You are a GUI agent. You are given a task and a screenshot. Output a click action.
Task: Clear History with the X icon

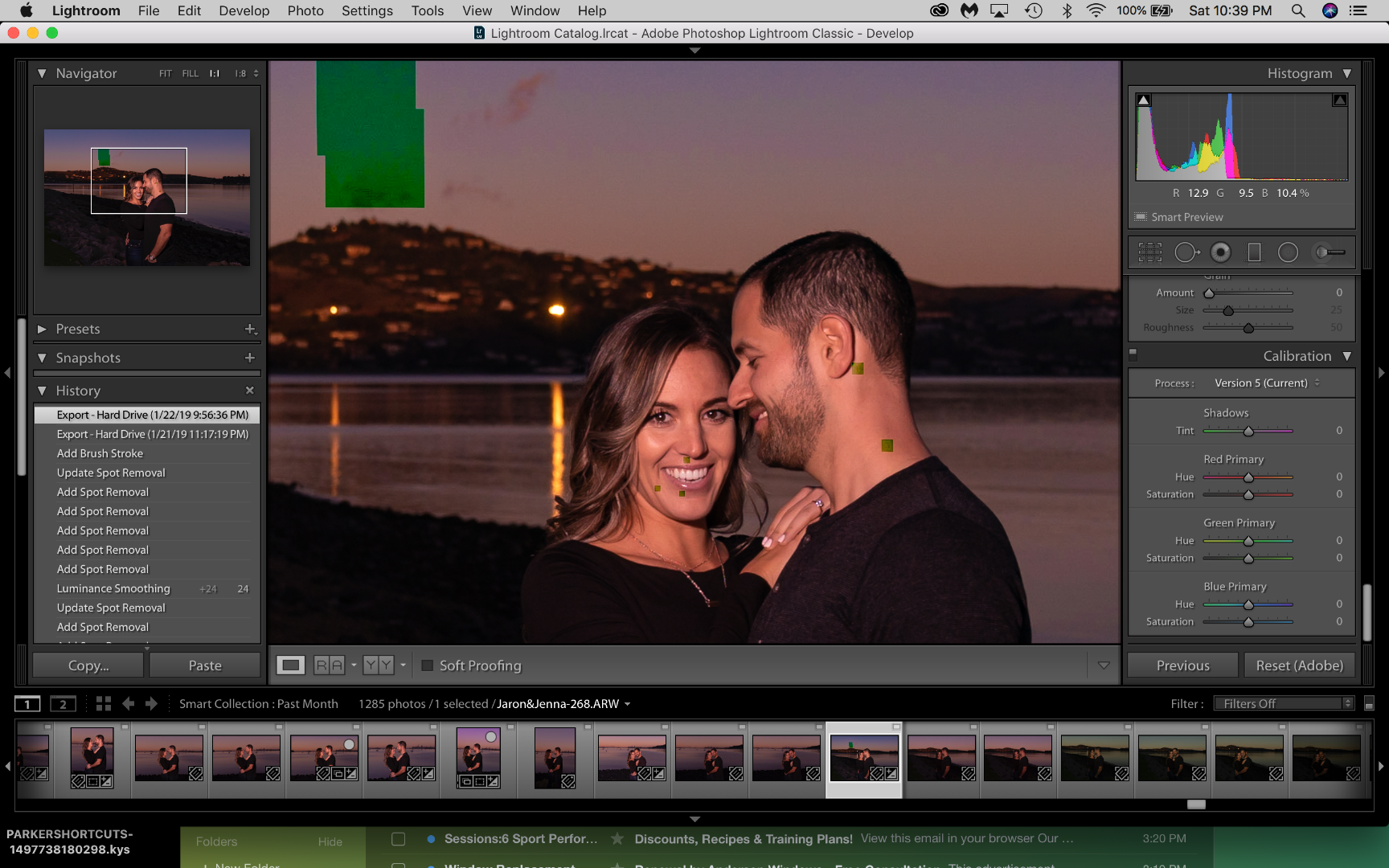click(250, 391)
